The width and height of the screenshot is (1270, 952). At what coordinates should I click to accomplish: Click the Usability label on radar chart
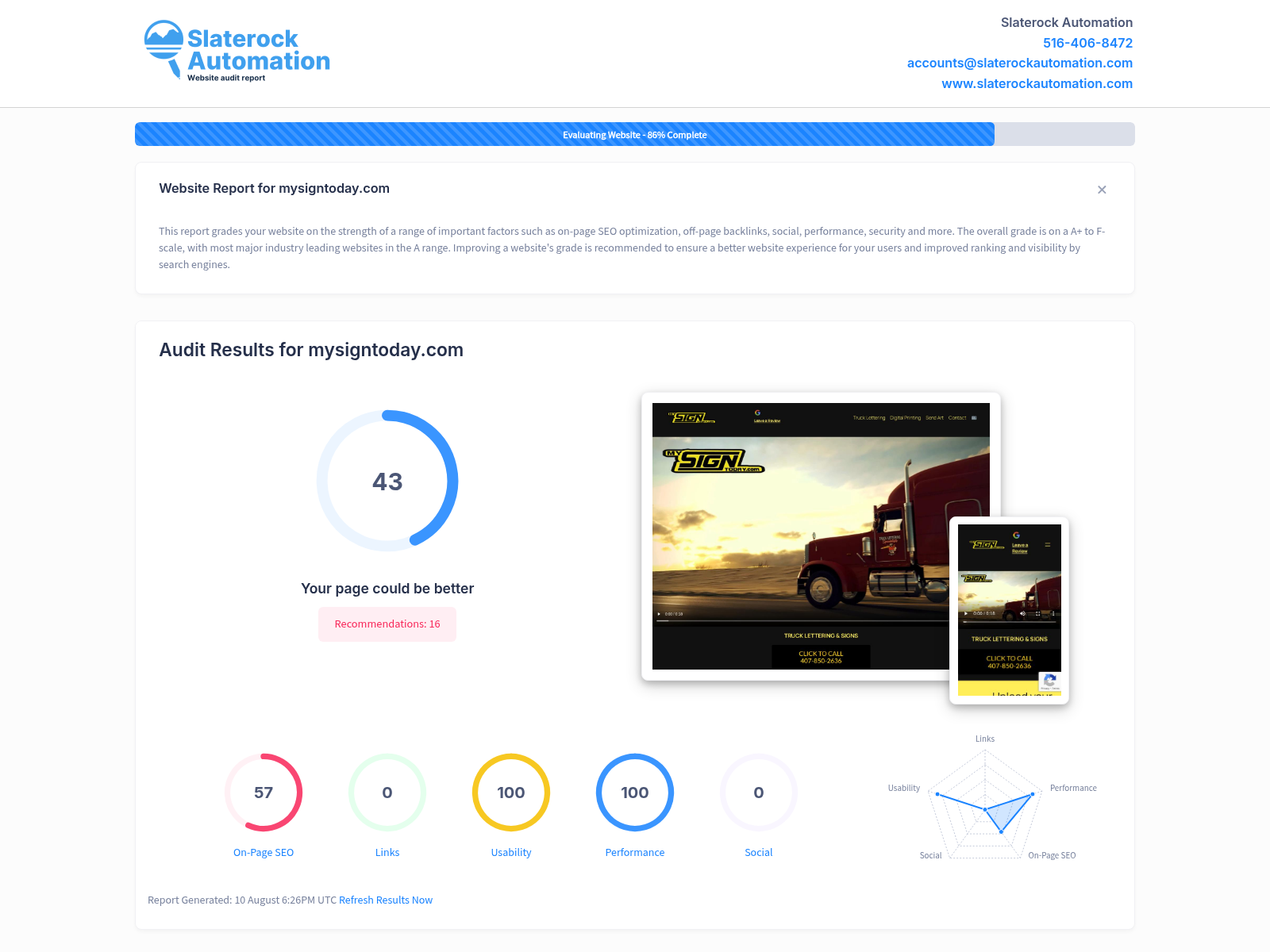click(904, 788)
